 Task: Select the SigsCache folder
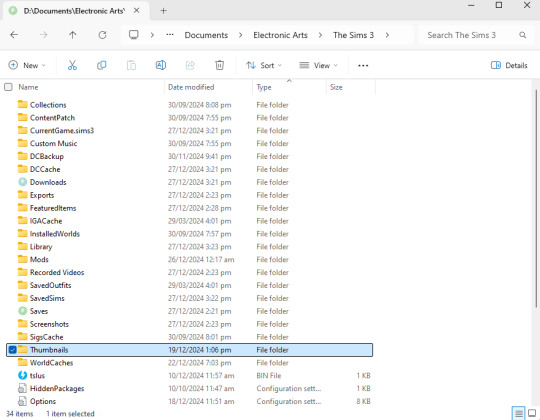click(46, 337)
